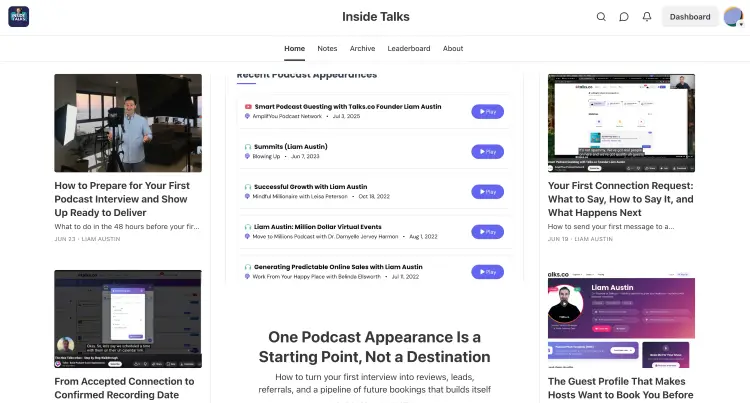Open 'How to Prepare for Your First Podcast Interview' article
750x403 pixels.
(x=122, y=199)
